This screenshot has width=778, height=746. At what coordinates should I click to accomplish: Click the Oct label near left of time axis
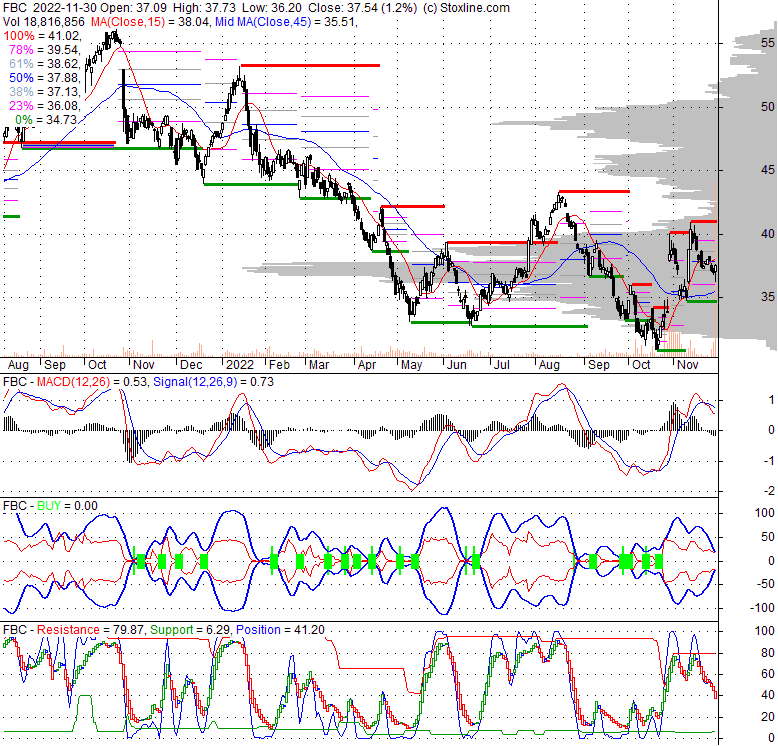[x=97, y=365]
